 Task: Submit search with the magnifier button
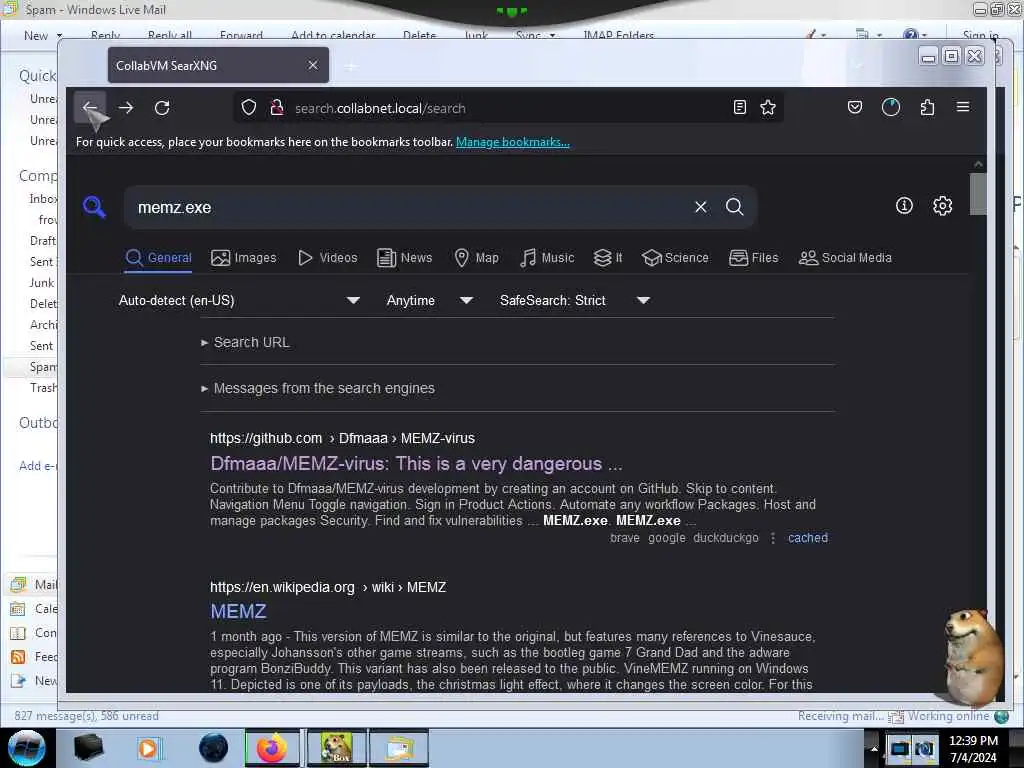tap(735, 207)
